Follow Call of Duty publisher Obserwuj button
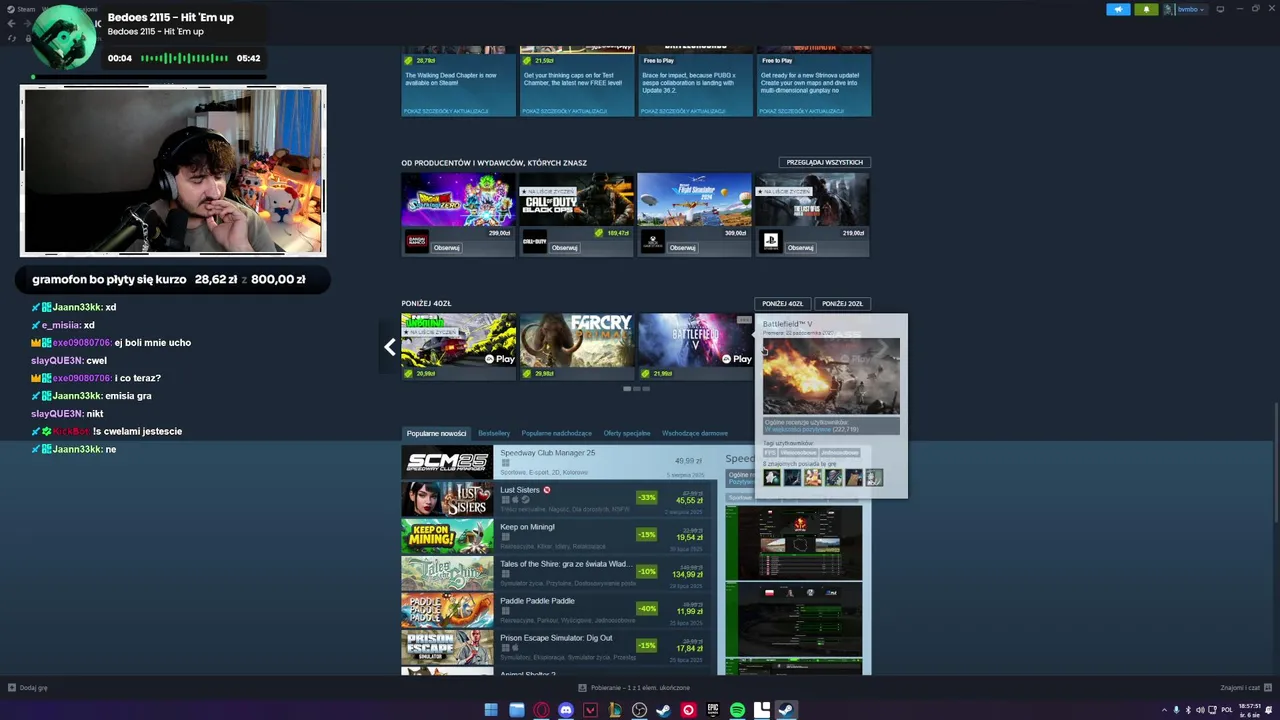The image size is (1280, 720). [x=565, y=248]
